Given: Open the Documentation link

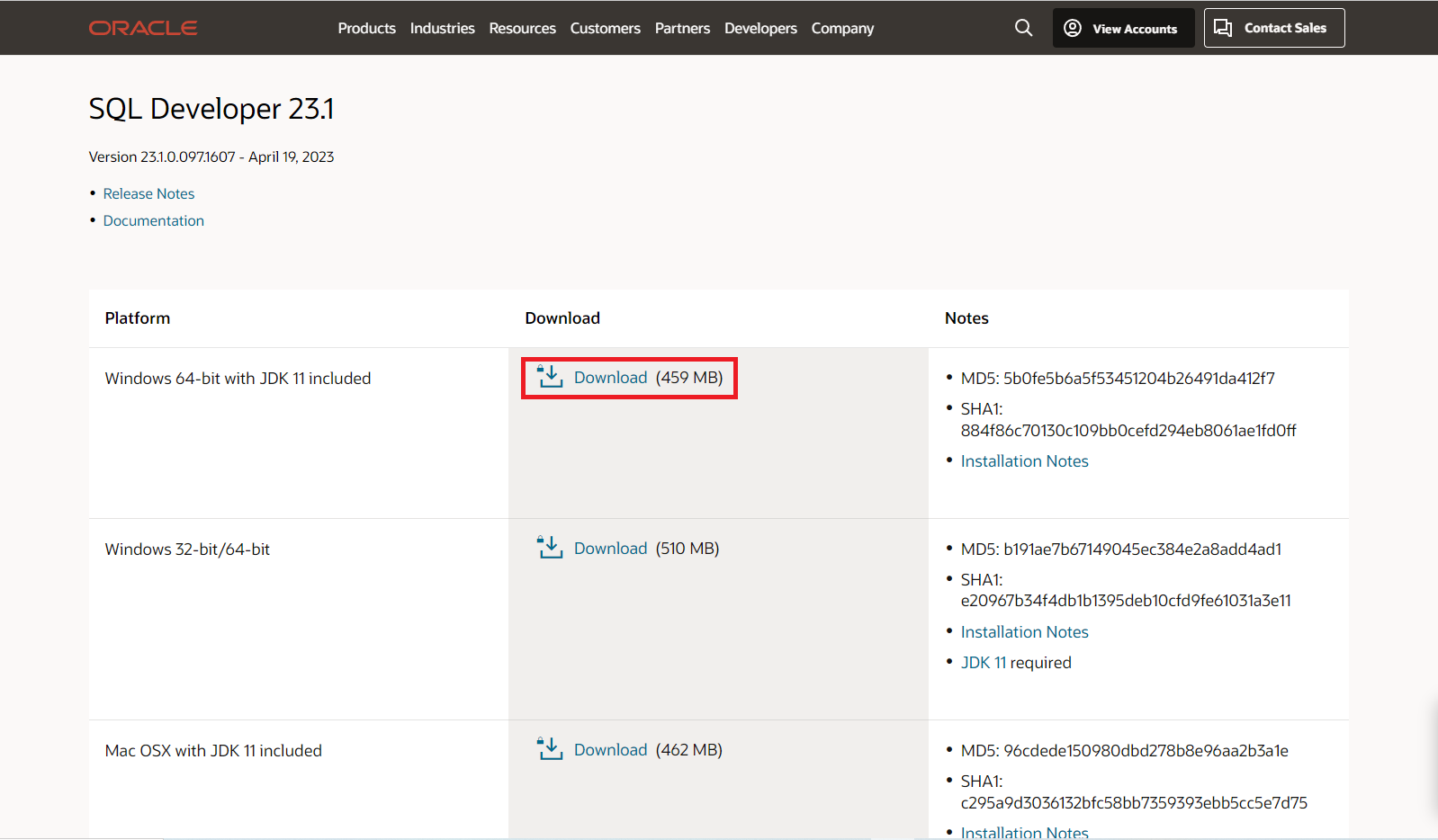Looking at the screenshot, I should tap(153, 220).
